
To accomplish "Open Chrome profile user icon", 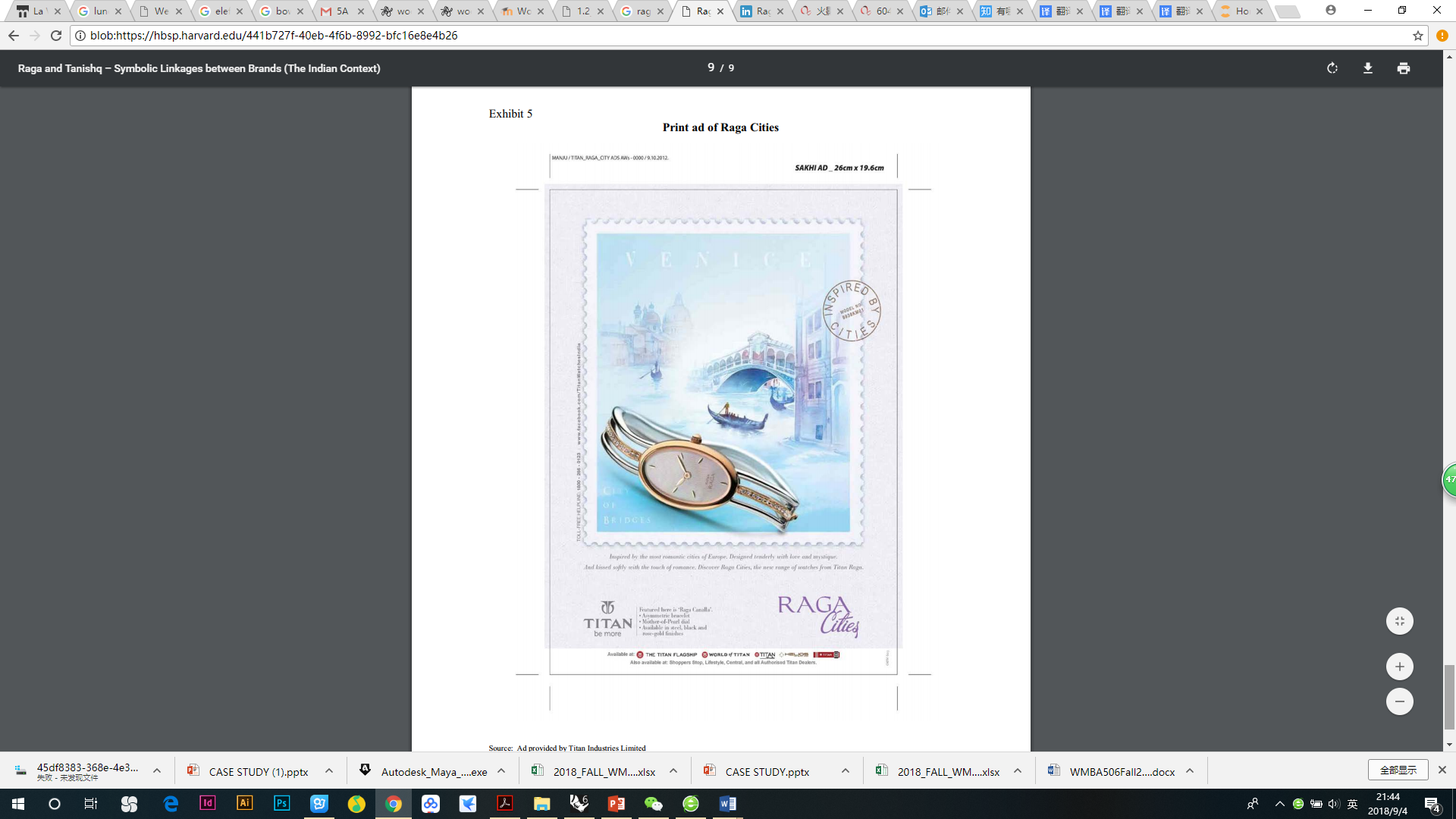I will pyautogui.click(x=1331, y=11).
